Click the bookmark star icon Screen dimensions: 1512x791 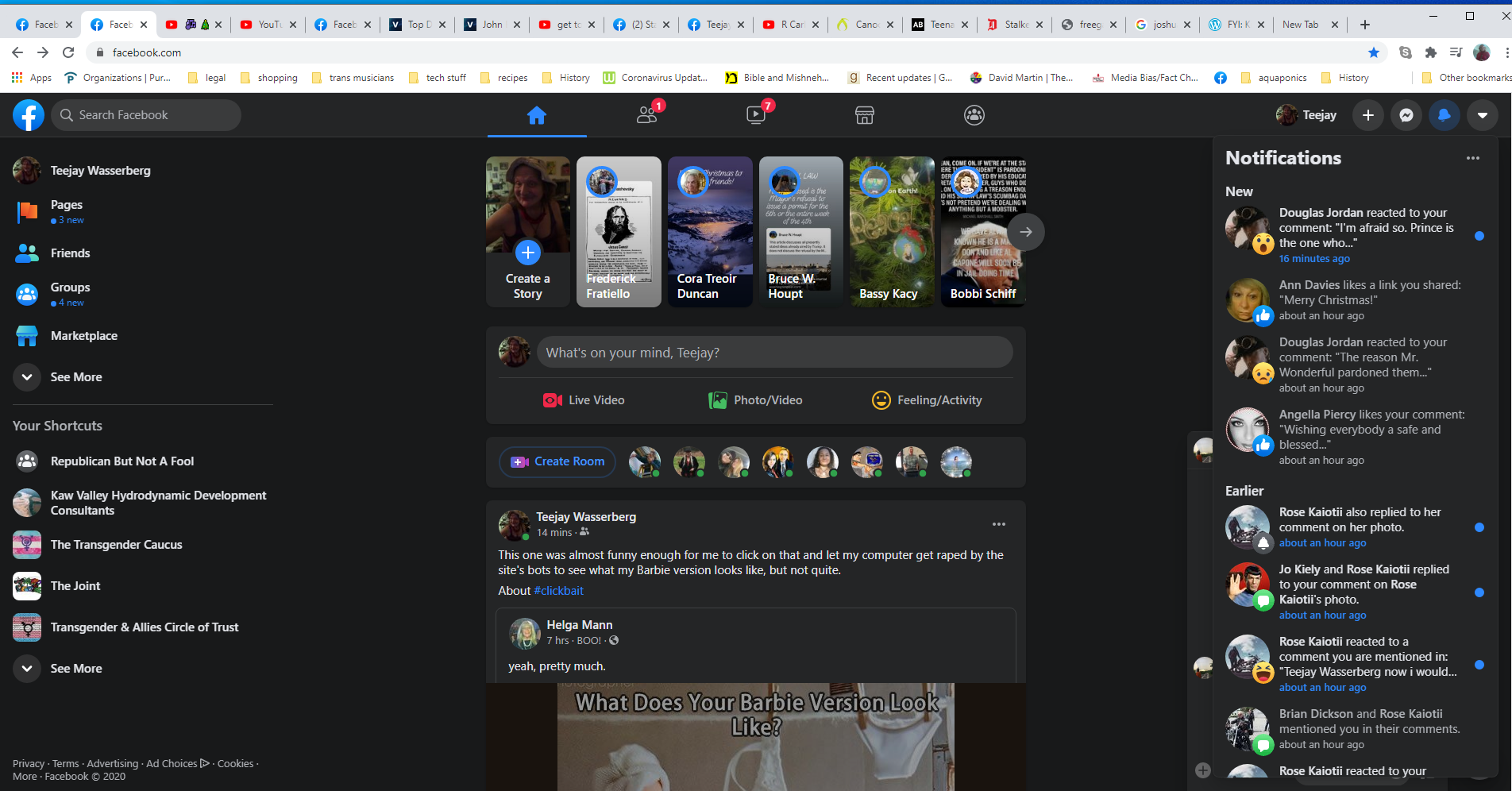click(1374, 52)
